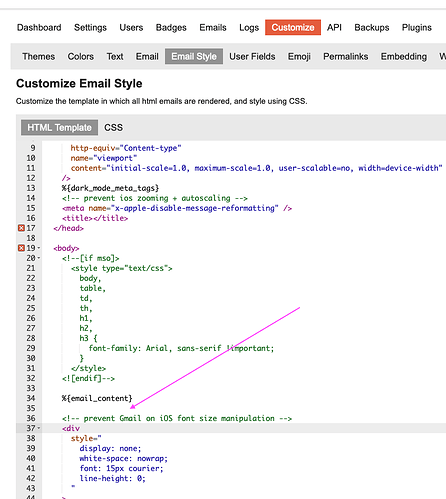Click the closing head tag on line 17
This screenshot has height=499, width=446.
click(68, 228)
